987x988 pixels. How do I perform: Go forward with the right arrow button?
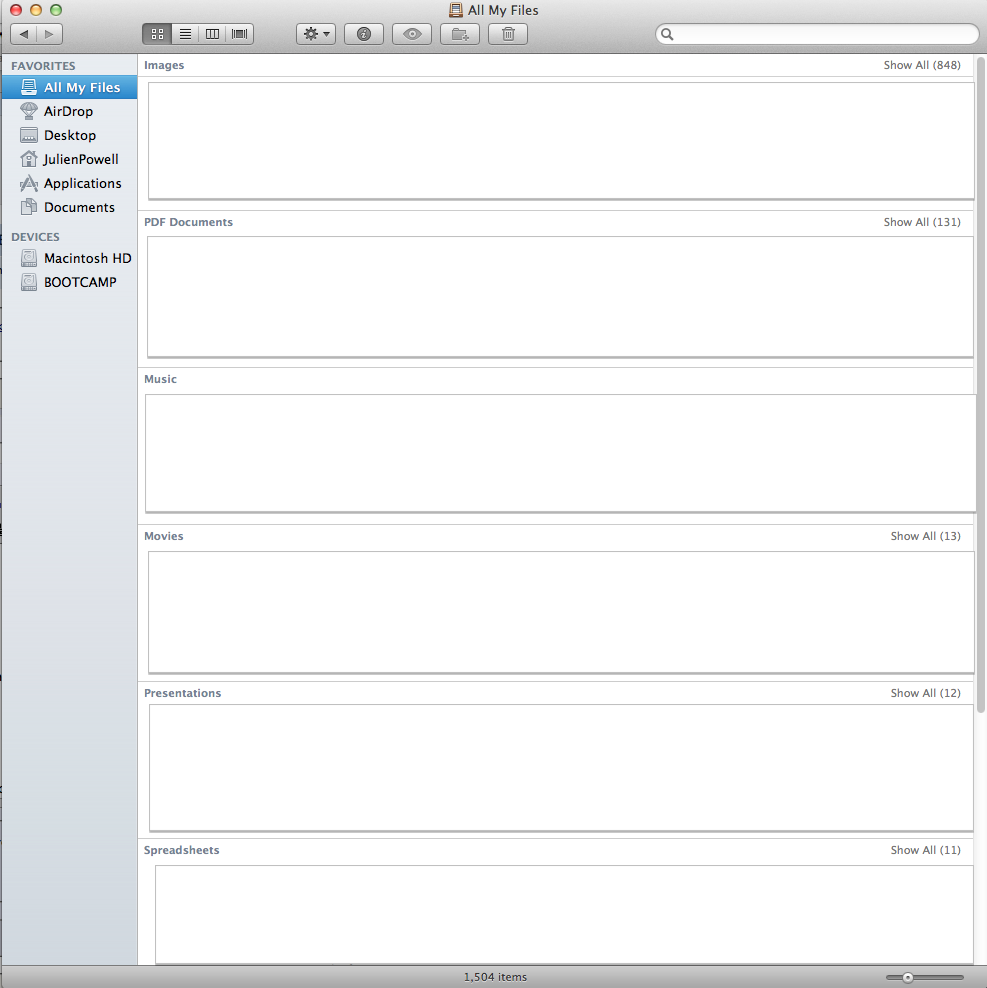50,34
